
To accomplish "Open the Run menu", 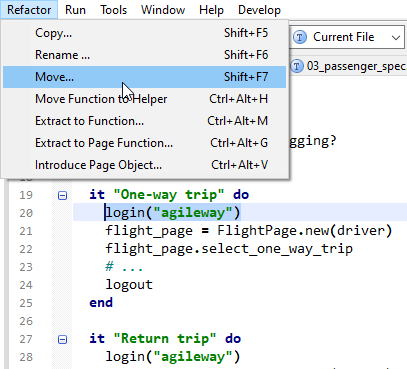I will (75, 10).
